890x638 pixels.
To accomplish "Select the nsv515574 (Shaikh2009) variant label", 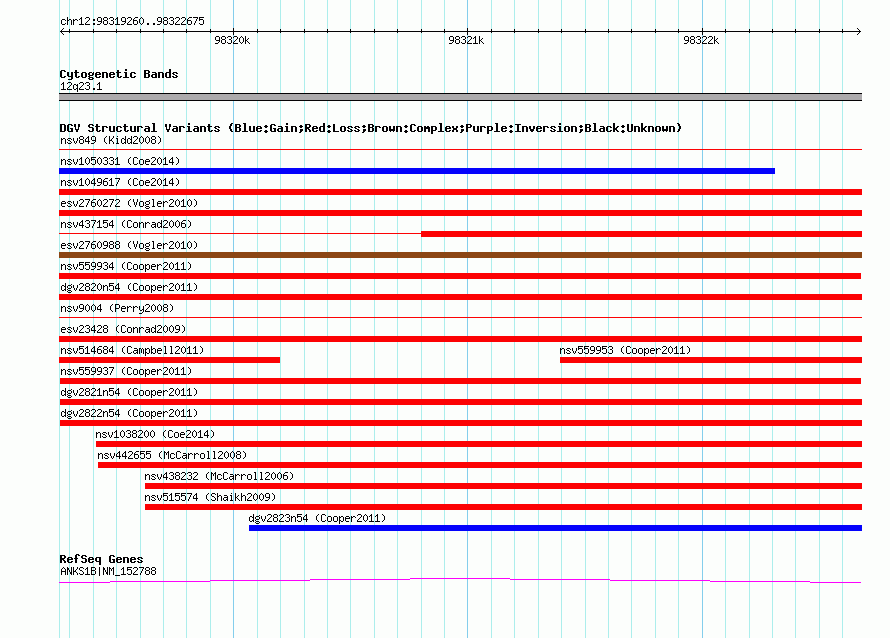I will pyautogui.click(x=210, y=497).
